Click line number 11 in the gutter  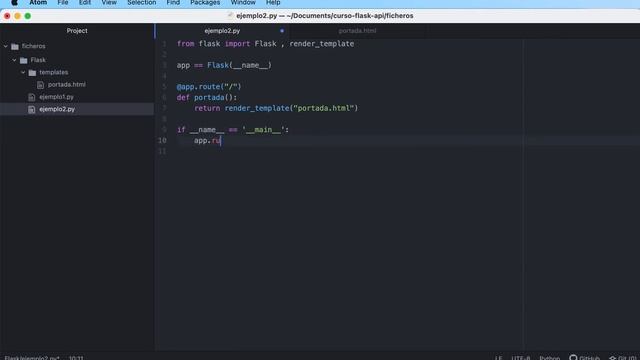pyautogui.click(x=162, y=151)
